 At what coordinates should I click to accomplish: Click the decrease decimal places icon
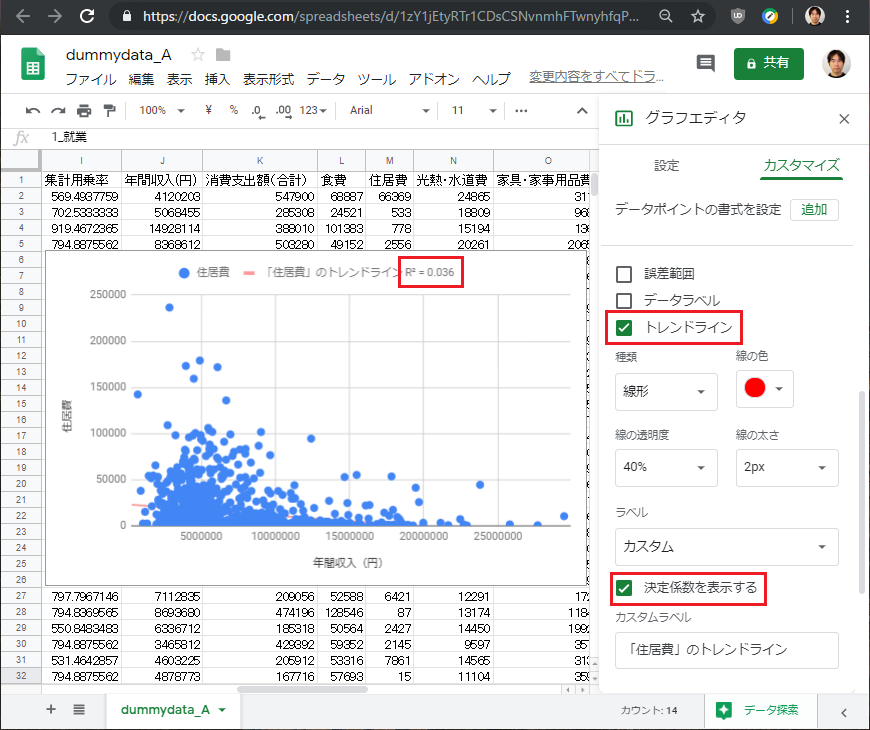click(258, 110)
